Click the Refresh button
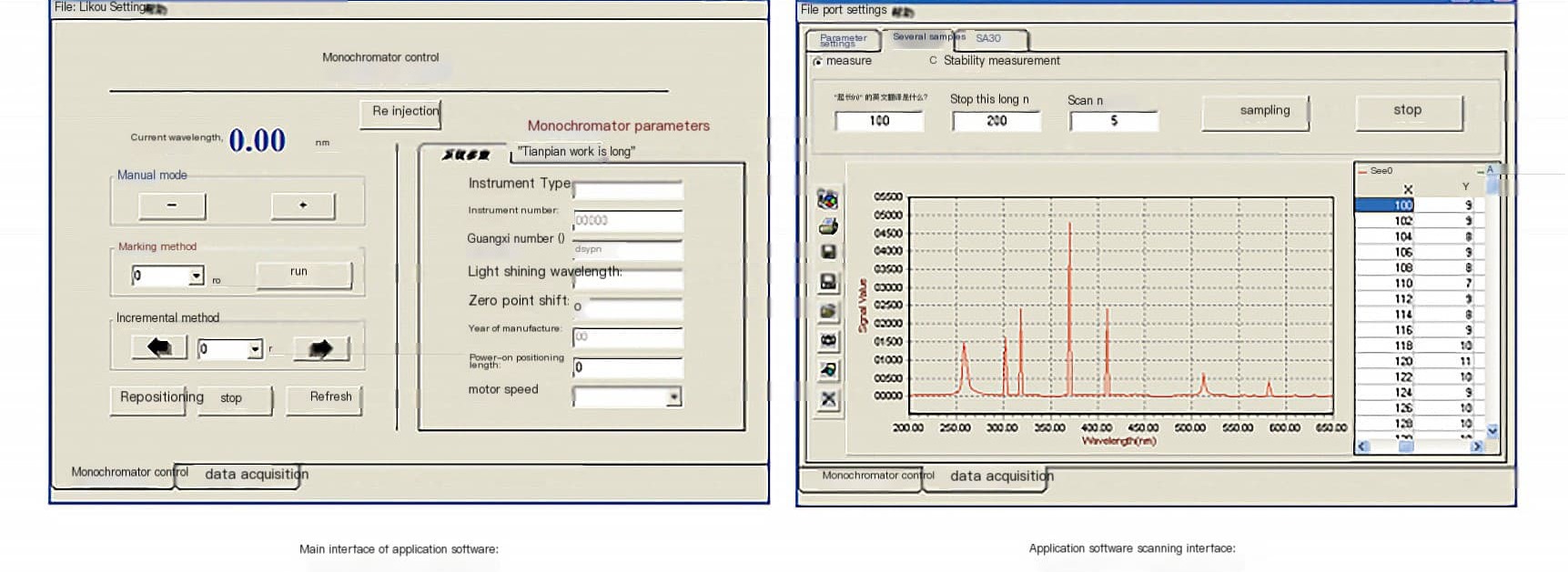The image size is (1568, 572). click(x=329, y=397)
